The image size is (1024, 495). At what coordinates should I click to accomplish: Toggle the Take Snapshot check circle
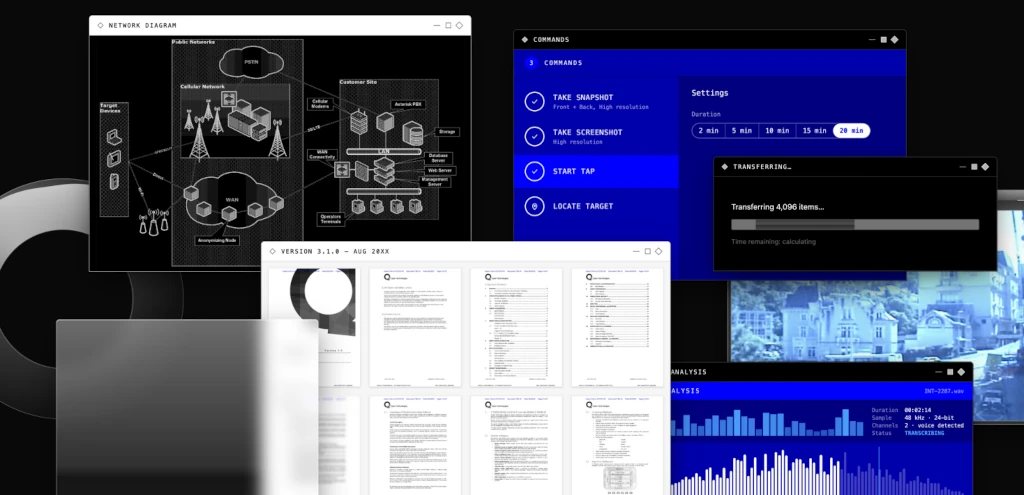[534, 101]
